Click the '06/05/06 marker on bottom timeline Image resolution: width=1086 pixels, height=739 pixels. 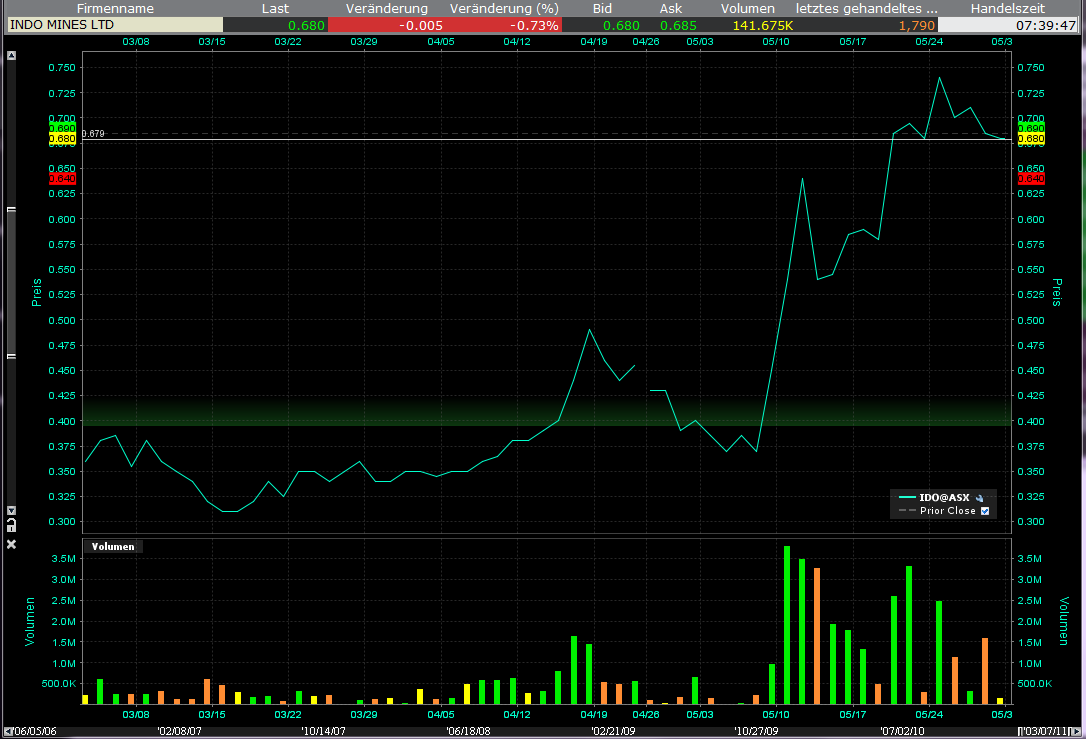coord(34,731)
